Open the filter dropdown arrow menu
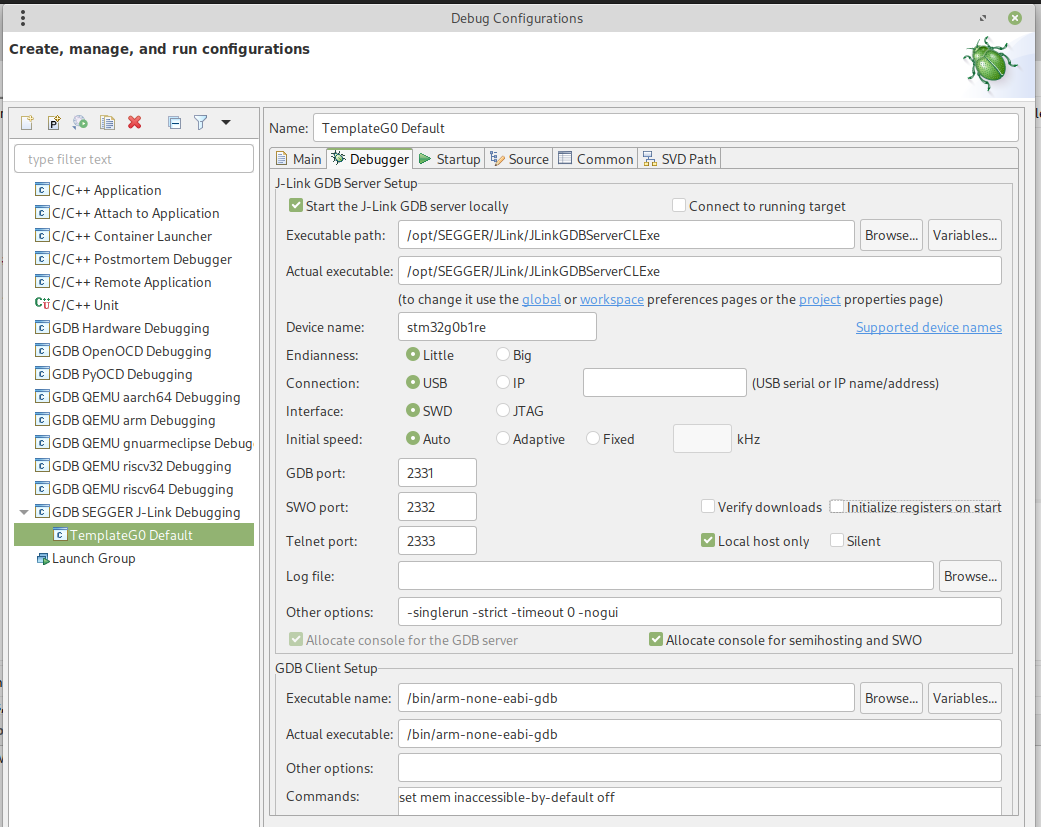The height and width of the screenshot is (827, 1041). [226, 122]
